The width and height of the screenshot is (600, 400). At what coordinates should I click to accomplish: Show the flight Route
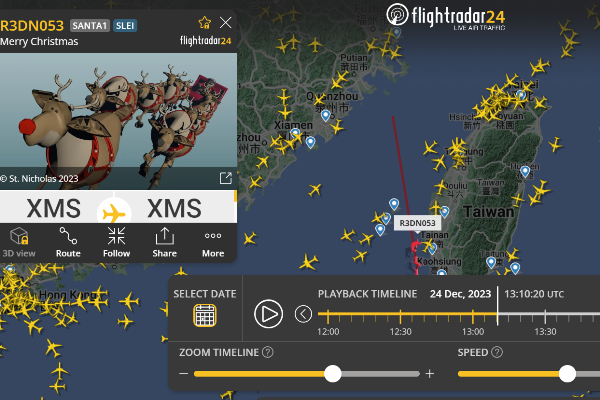68,242
